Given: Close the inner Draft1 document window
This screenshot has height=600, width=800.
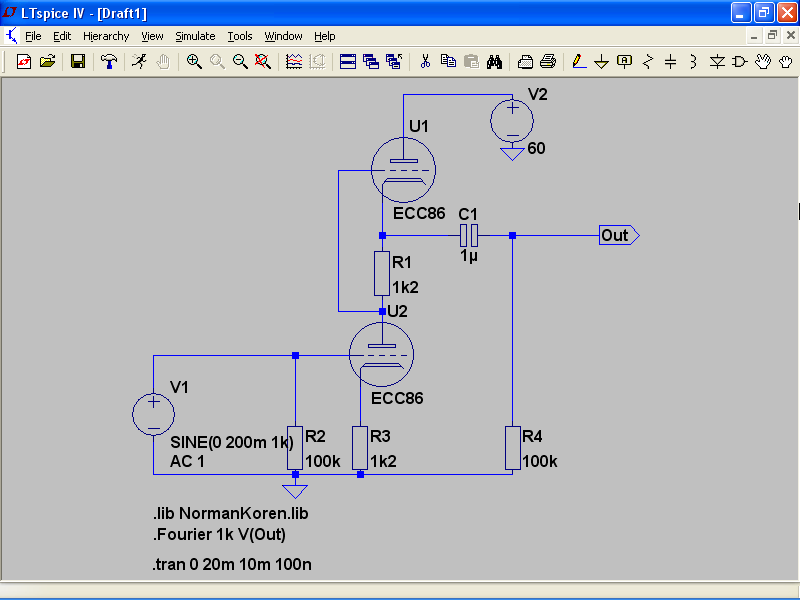Looking at the screenshot, I should (791, 36).
